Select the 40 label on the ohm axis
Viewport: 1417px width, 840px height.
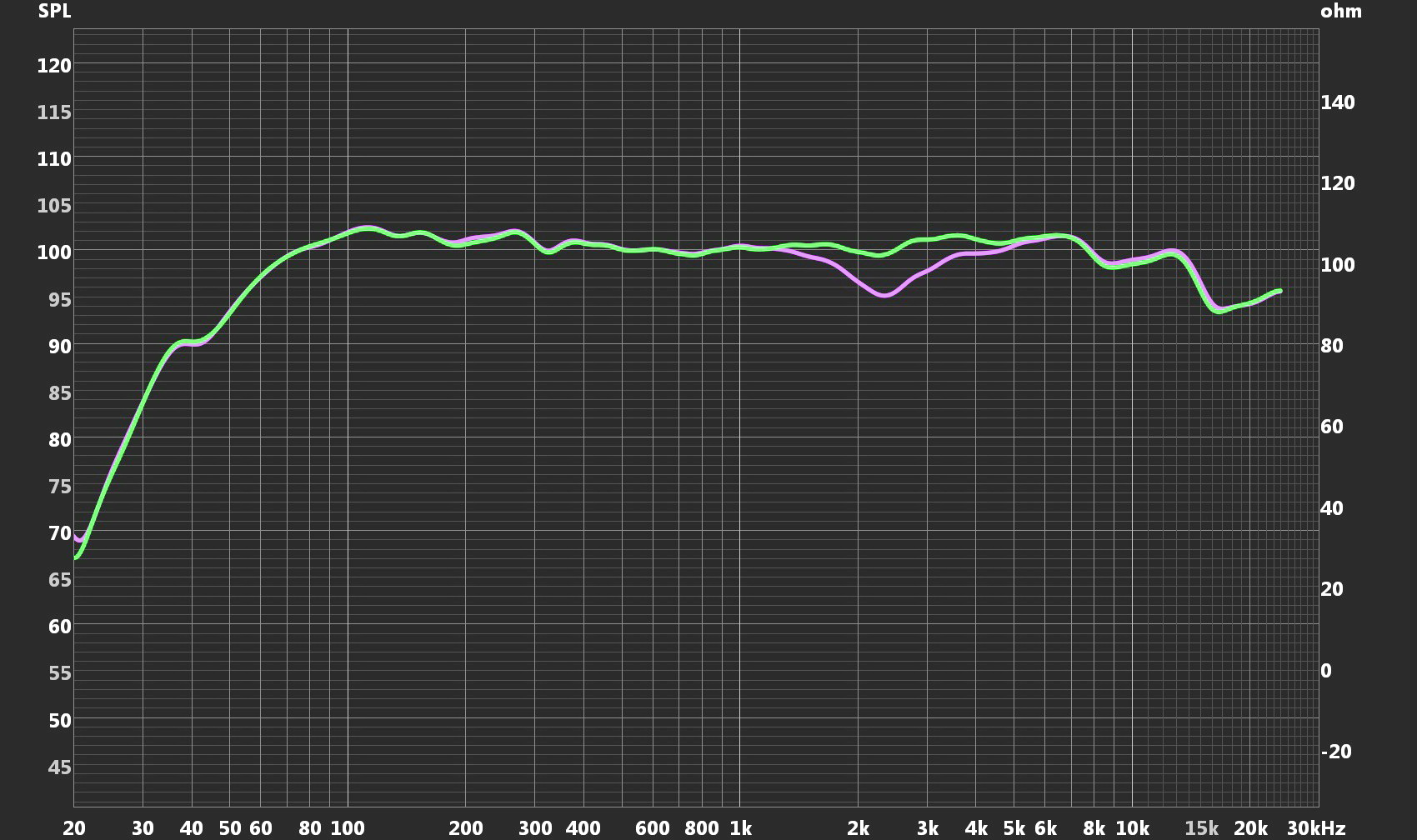click(x=1332, y=508)
